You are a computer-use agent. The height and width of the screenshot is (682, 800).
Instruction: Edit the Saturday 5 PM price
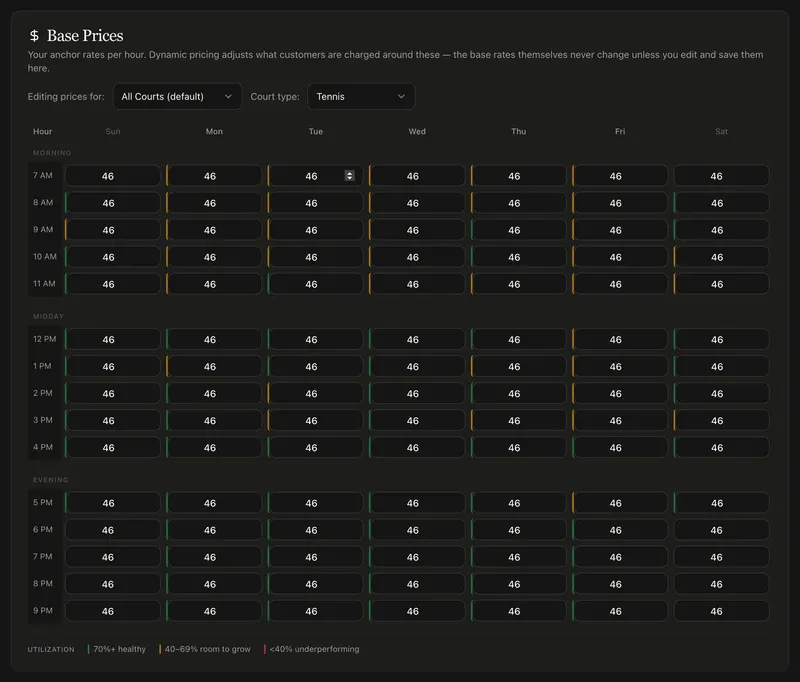(721, 503)
